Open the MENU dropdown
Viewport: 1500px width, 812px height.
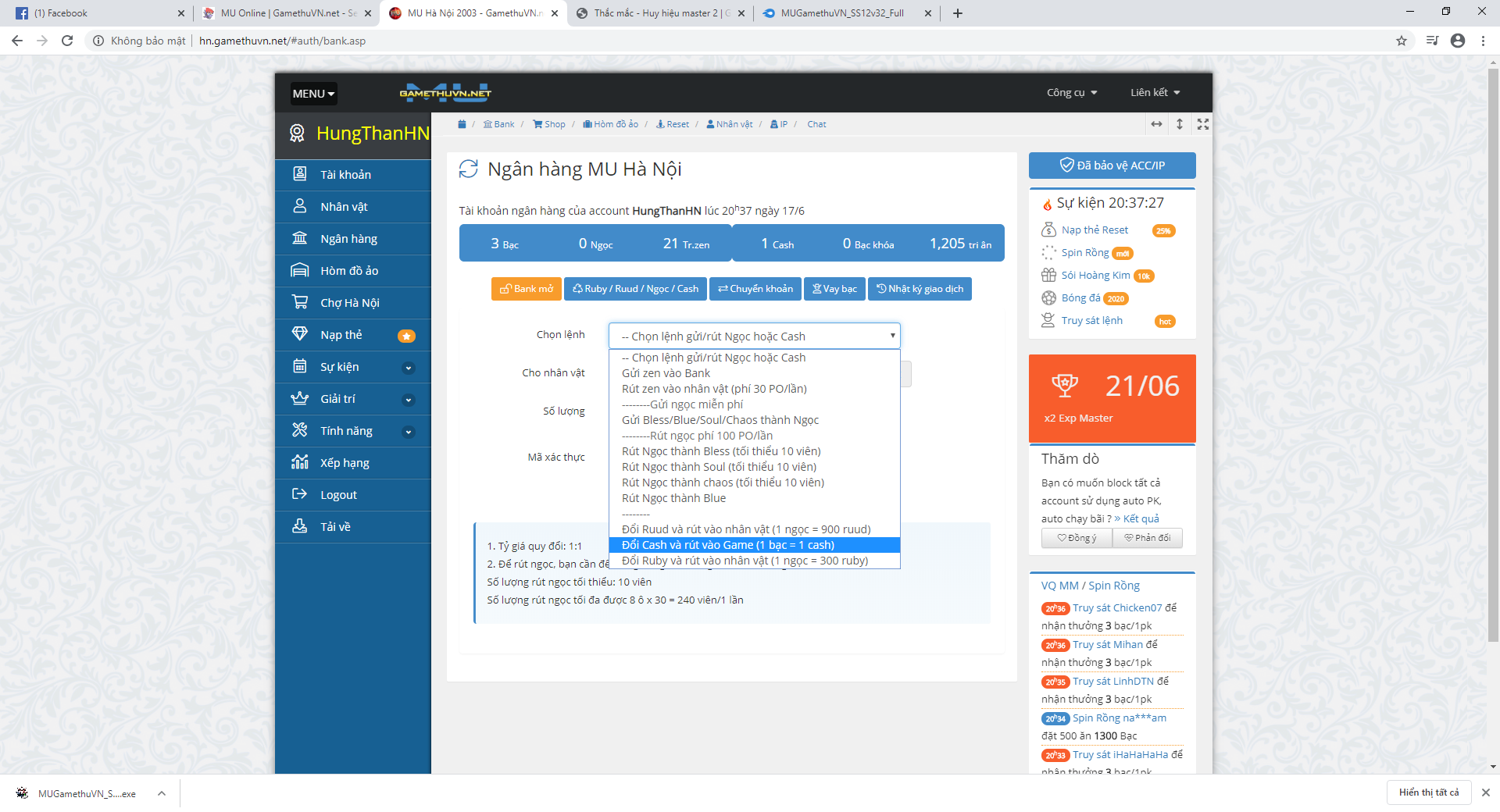point(313,94)
